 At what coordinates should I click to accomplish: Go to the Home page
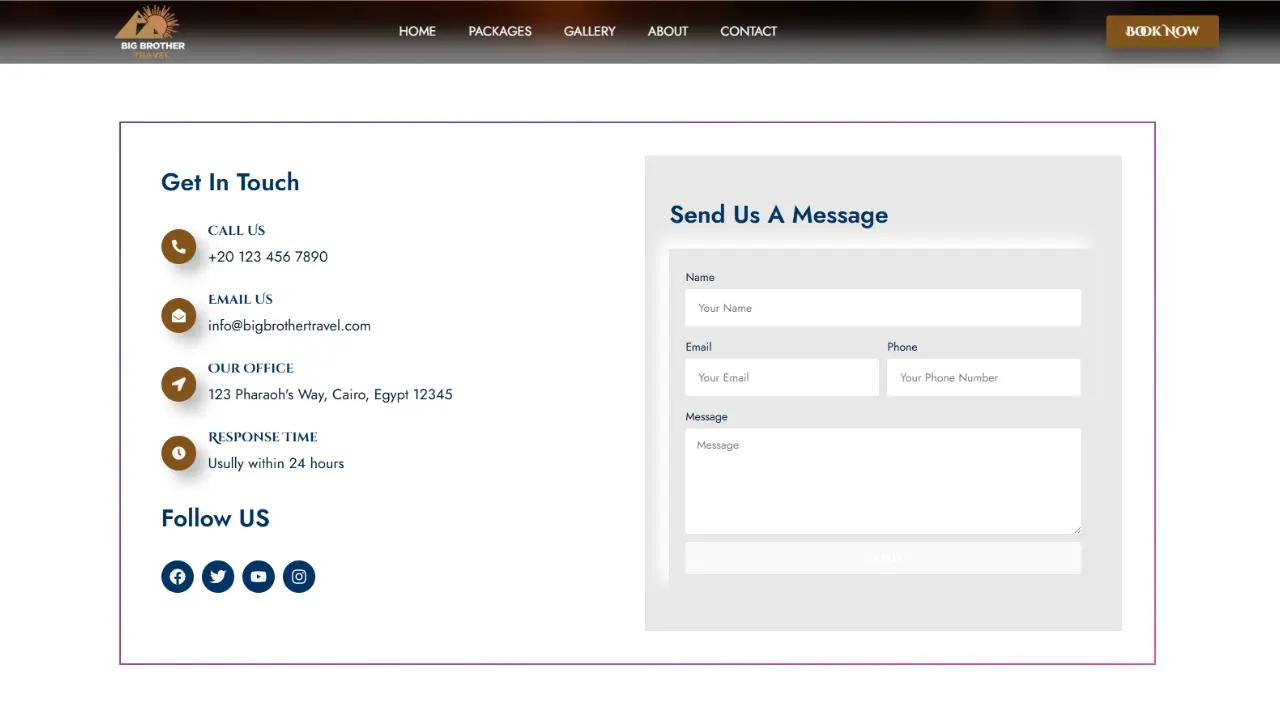pyautogui.click(x=417, y=31)
